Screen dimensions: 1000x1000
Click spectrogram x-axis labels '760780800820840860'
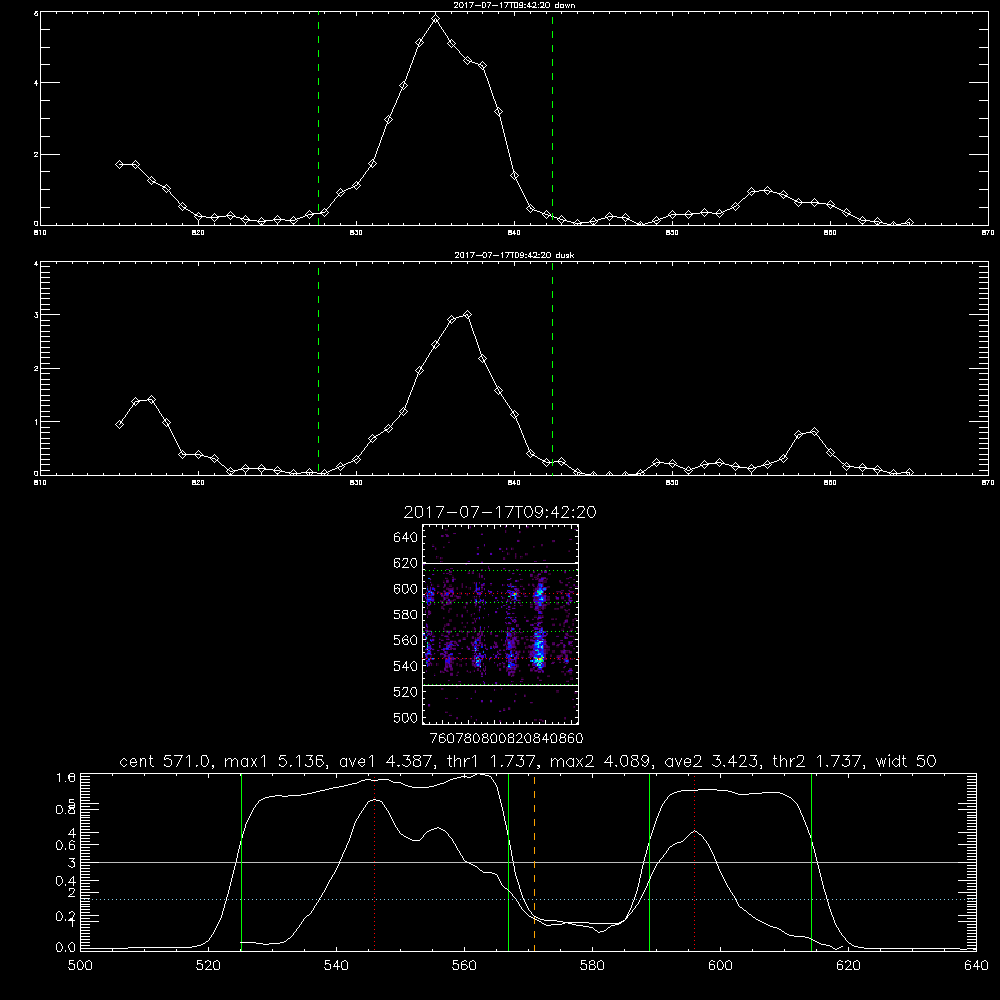pos(506,739)
